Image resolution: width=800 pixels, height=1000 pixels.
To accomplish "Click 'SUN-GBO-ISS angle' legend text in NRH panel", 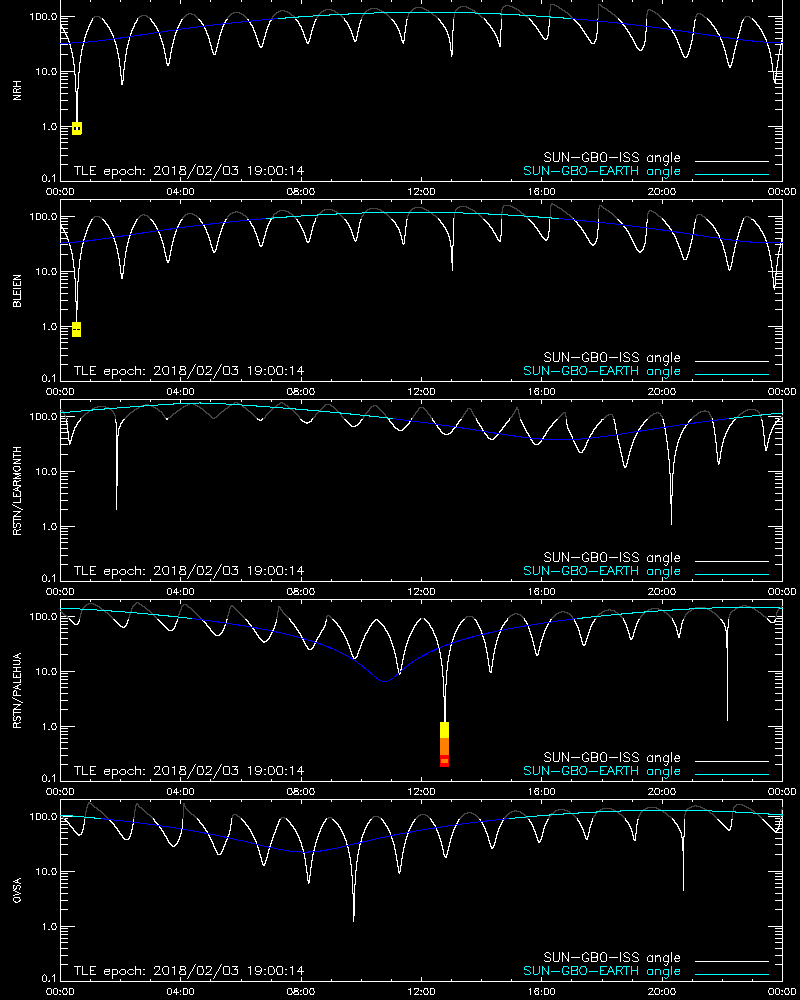I will [612, 158].
